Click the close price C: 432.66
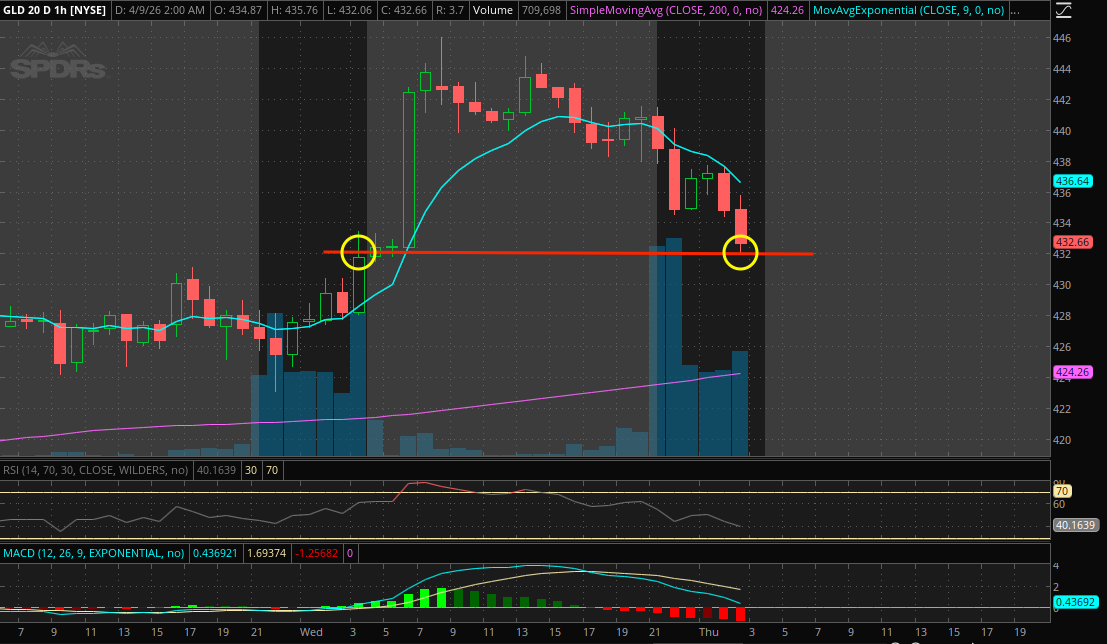The image size is (1107, 644). click(402, 10)
